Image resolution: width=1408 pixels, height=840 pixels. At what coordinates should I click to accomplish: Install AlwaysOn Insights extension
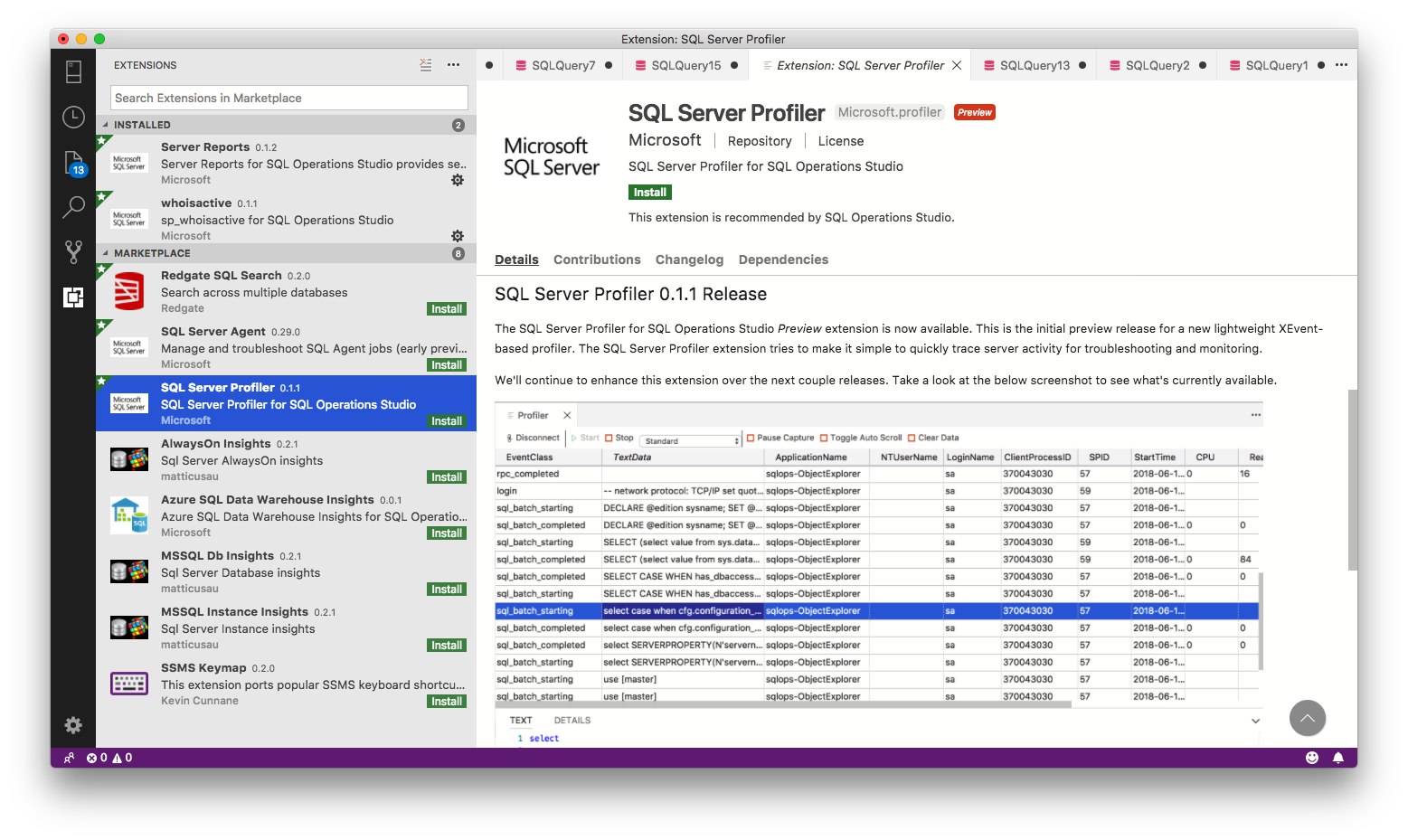click(x=447, y=477)
